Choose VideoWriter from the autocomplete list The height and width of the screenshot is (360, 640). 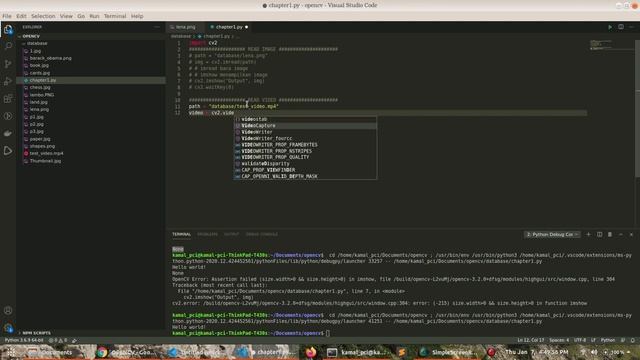click(x=305, y=132)
